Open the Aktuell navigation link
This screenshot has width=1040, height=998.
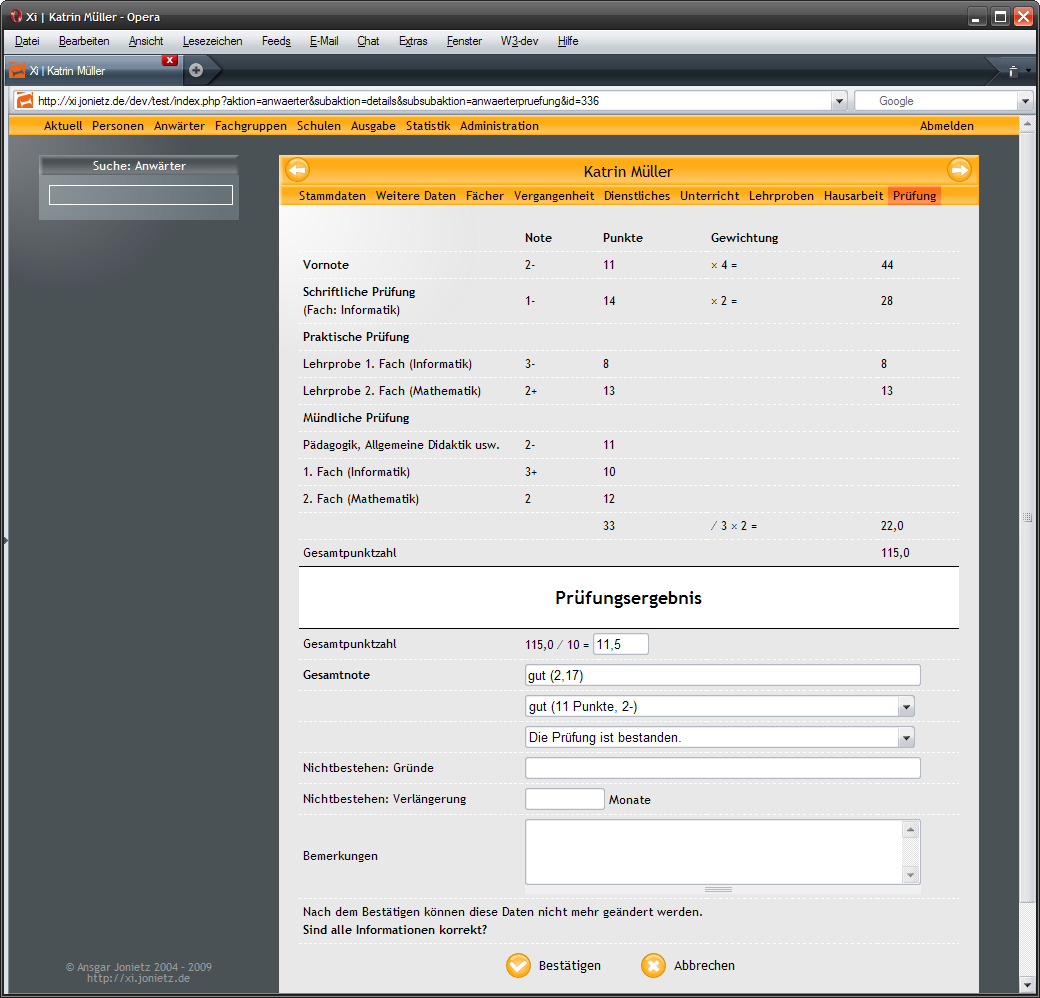(x=63, y=126)
